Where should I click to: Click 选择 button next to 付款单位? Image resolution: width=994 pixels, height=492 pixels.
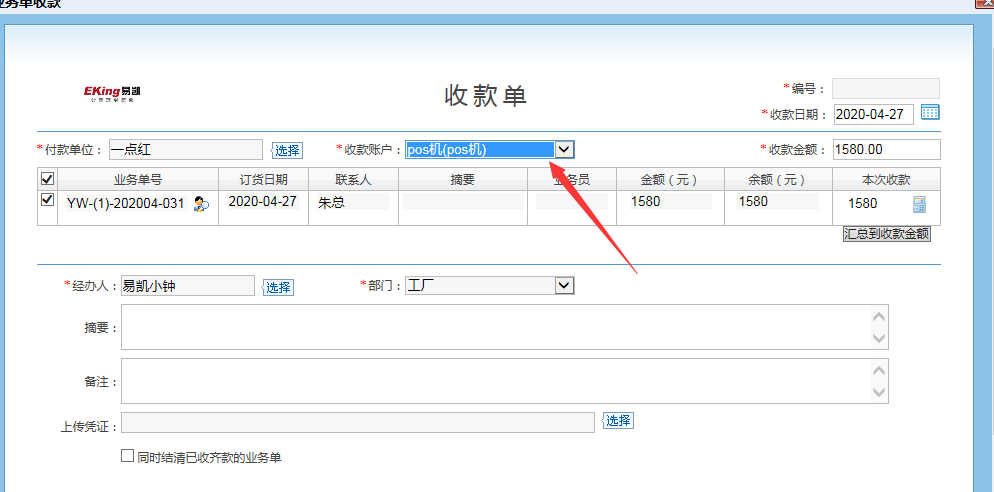287,150
